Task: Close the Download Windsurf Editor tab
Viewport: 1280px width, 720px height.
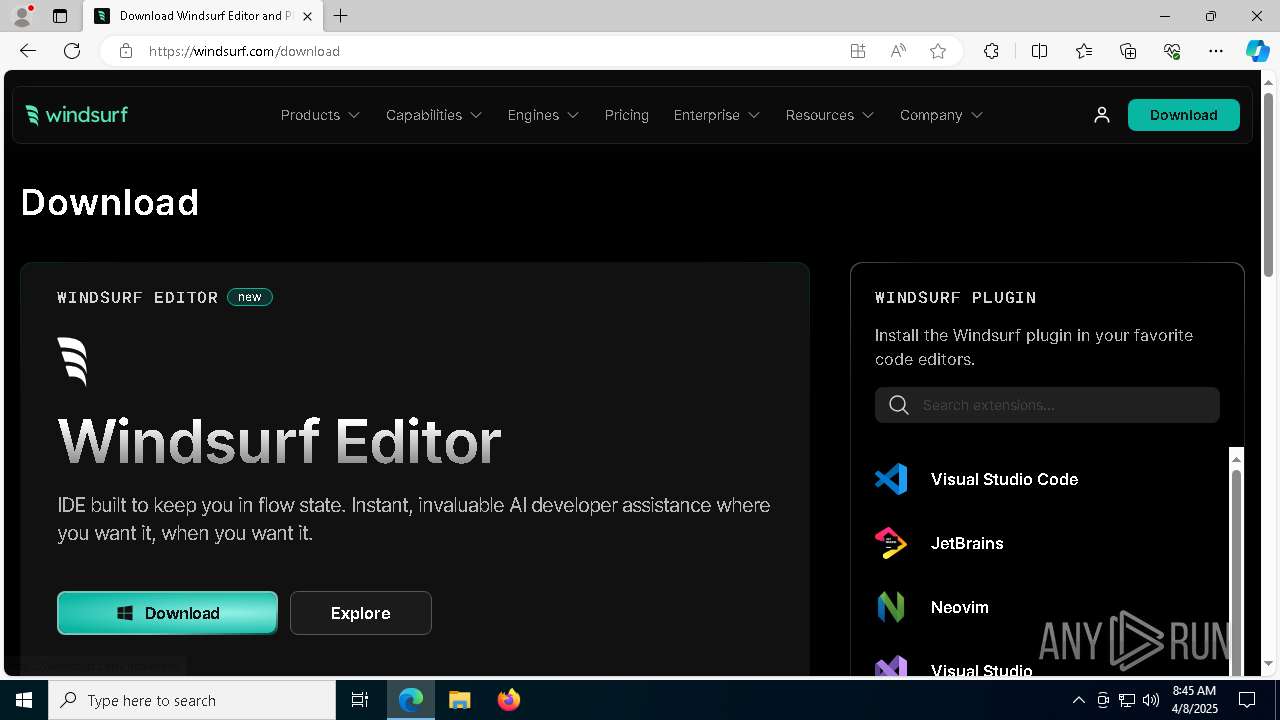Action: (307, 16)
